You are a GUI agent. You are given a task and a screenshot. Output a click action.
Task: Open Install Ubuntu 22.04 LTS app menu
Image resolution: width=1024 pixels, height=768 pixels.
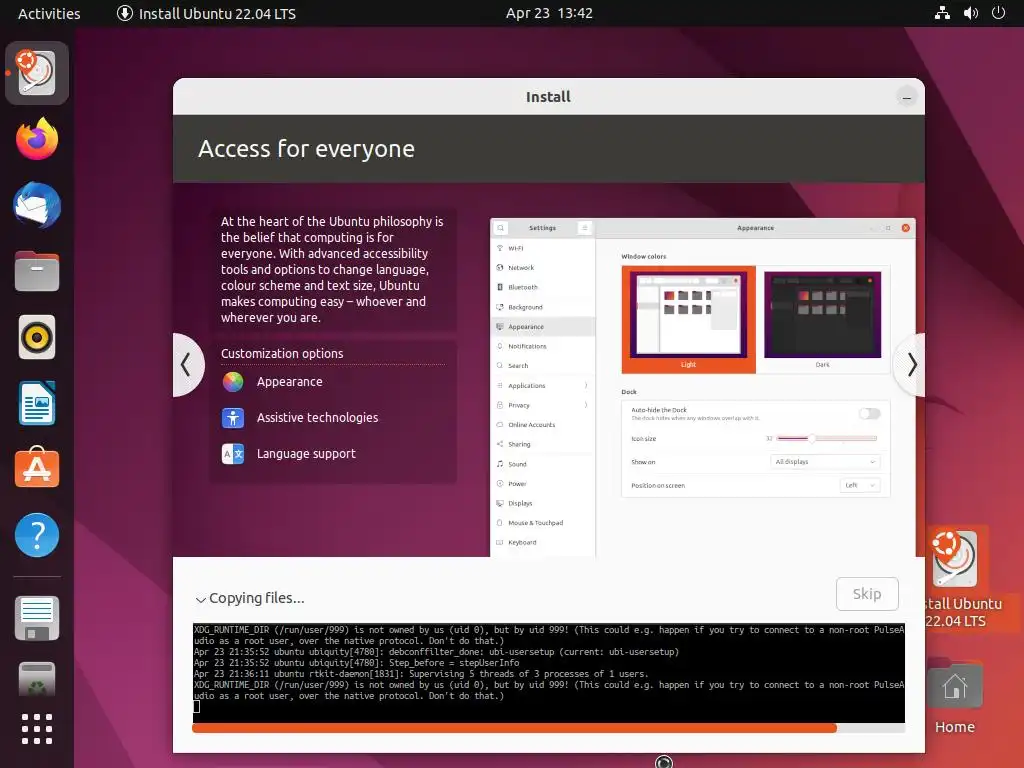[206, 13]
